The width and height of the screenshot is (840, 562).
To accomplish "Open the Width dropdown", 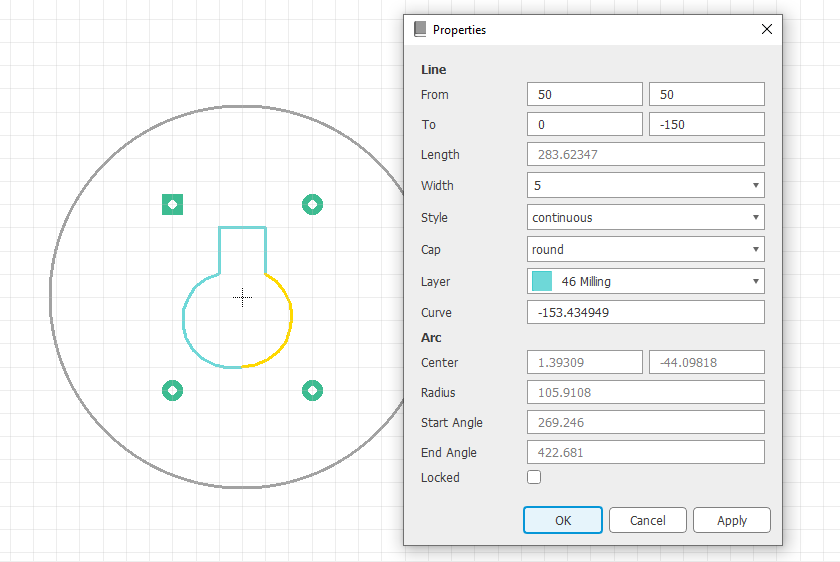I will [646, 185].
